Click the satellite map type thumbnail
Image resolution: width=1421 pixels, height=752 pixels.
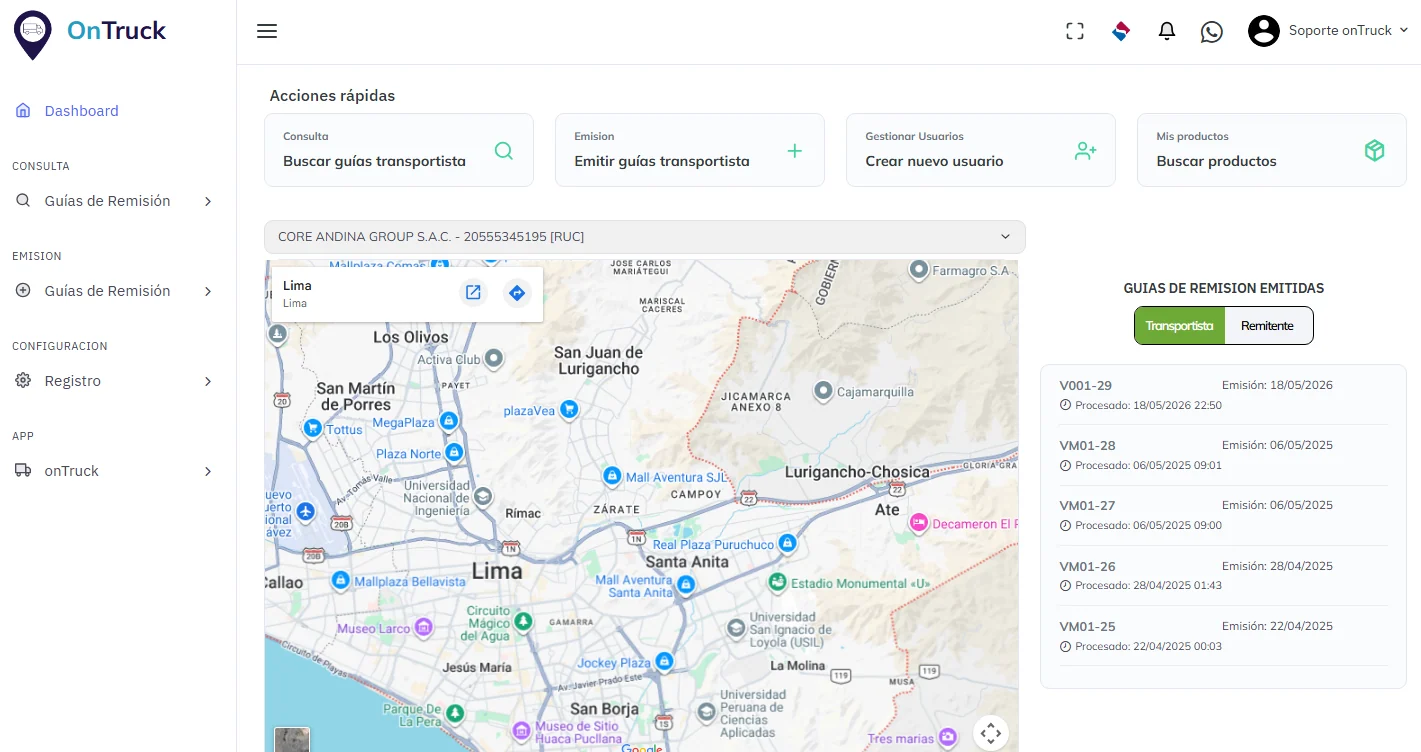pyautogui.click(x=292, y=740)
